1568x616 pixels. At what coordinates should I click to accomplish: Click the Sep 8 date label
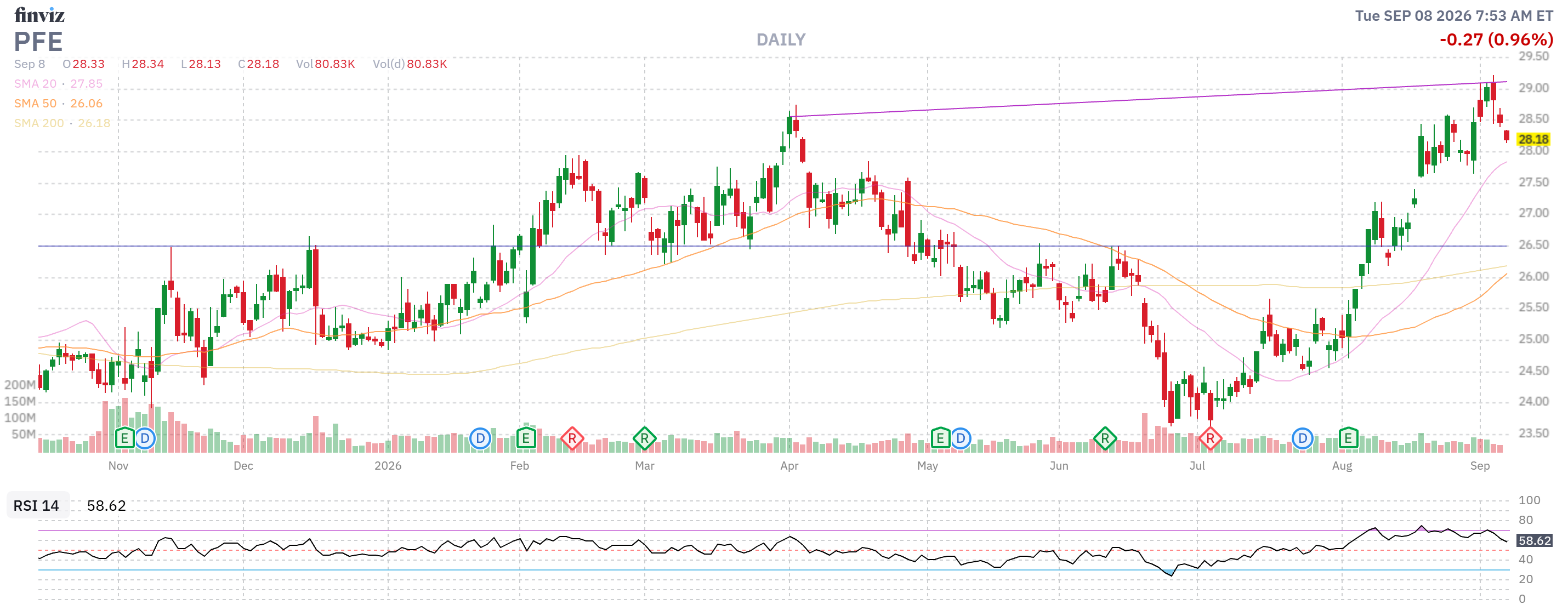pos(30,64)
